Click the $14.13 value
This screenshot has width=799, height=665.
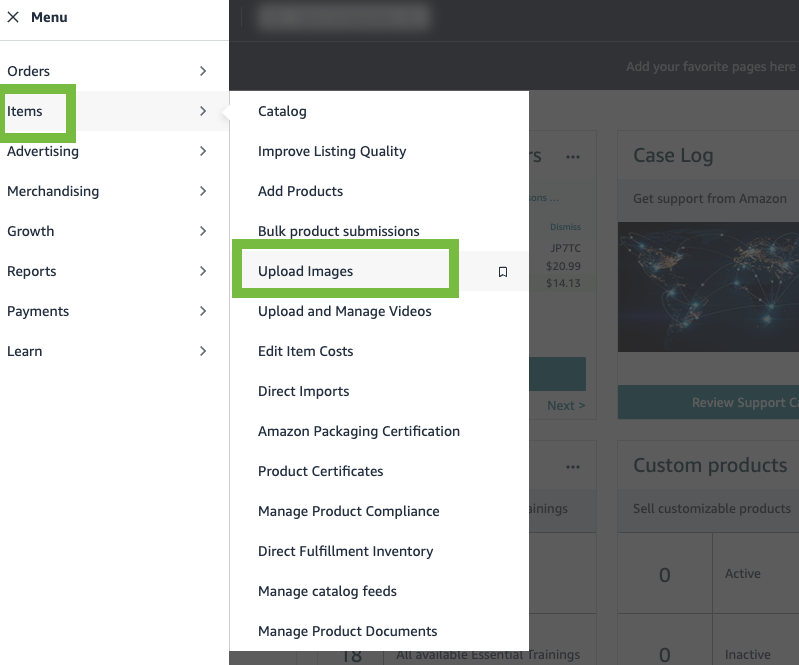563,283
